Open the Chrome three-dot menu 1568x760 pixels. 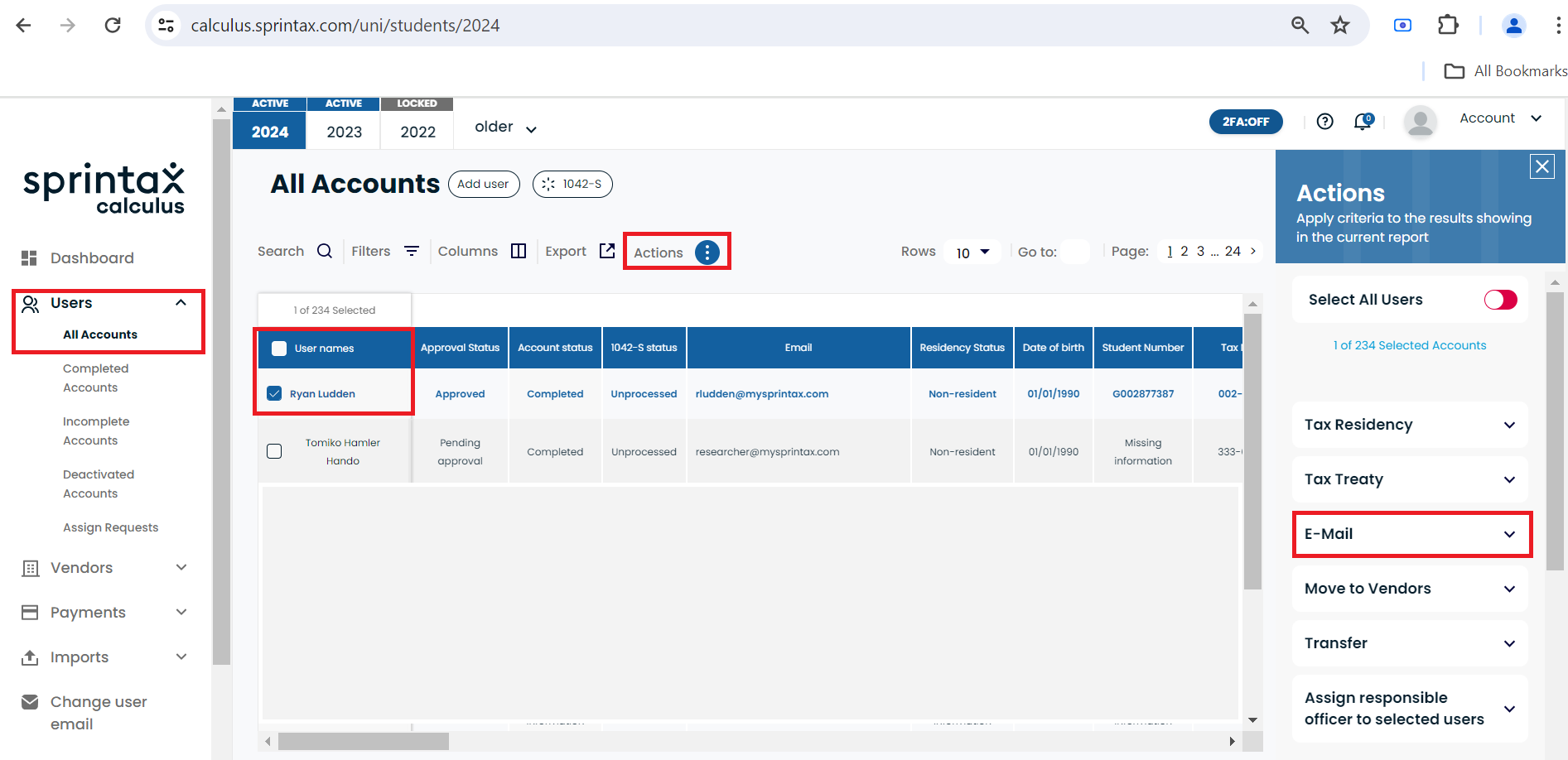pyautogui.click(x=1558, y=25)
